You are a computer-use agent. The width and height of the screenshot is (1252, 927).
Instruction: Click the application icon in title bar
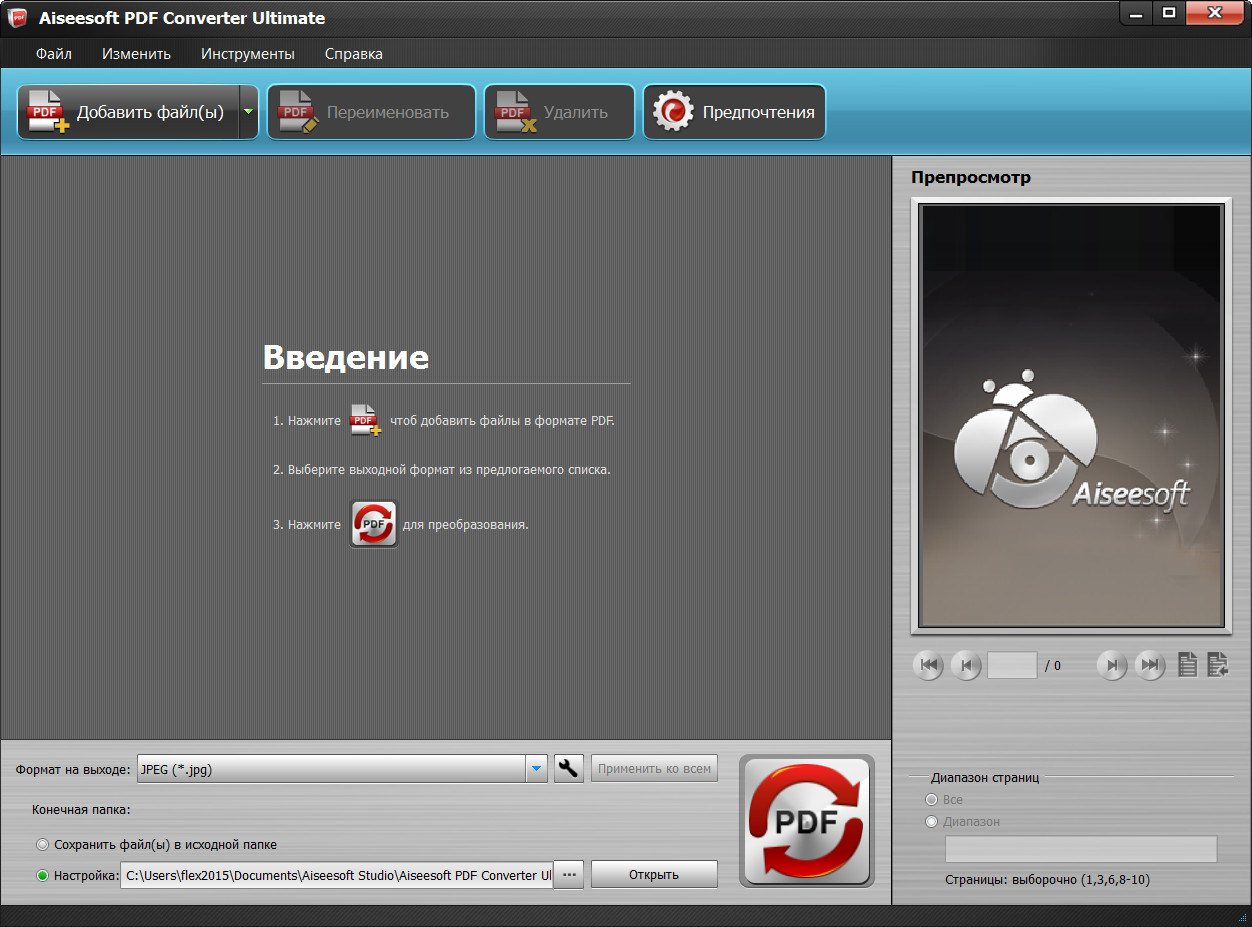click(x=17, y=17)
